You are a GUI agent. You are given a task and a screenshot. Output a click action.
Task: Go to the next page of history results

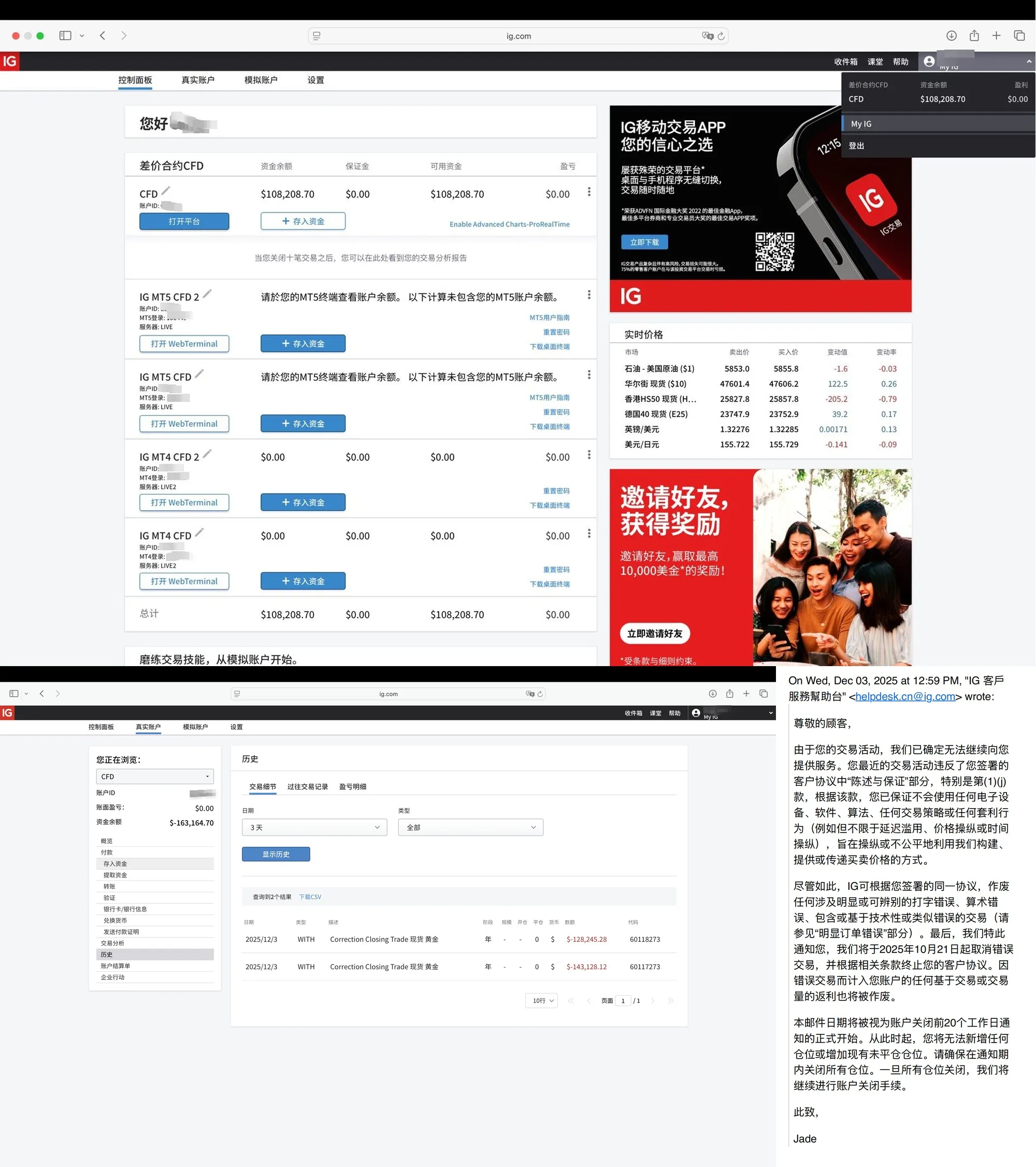653,1000
